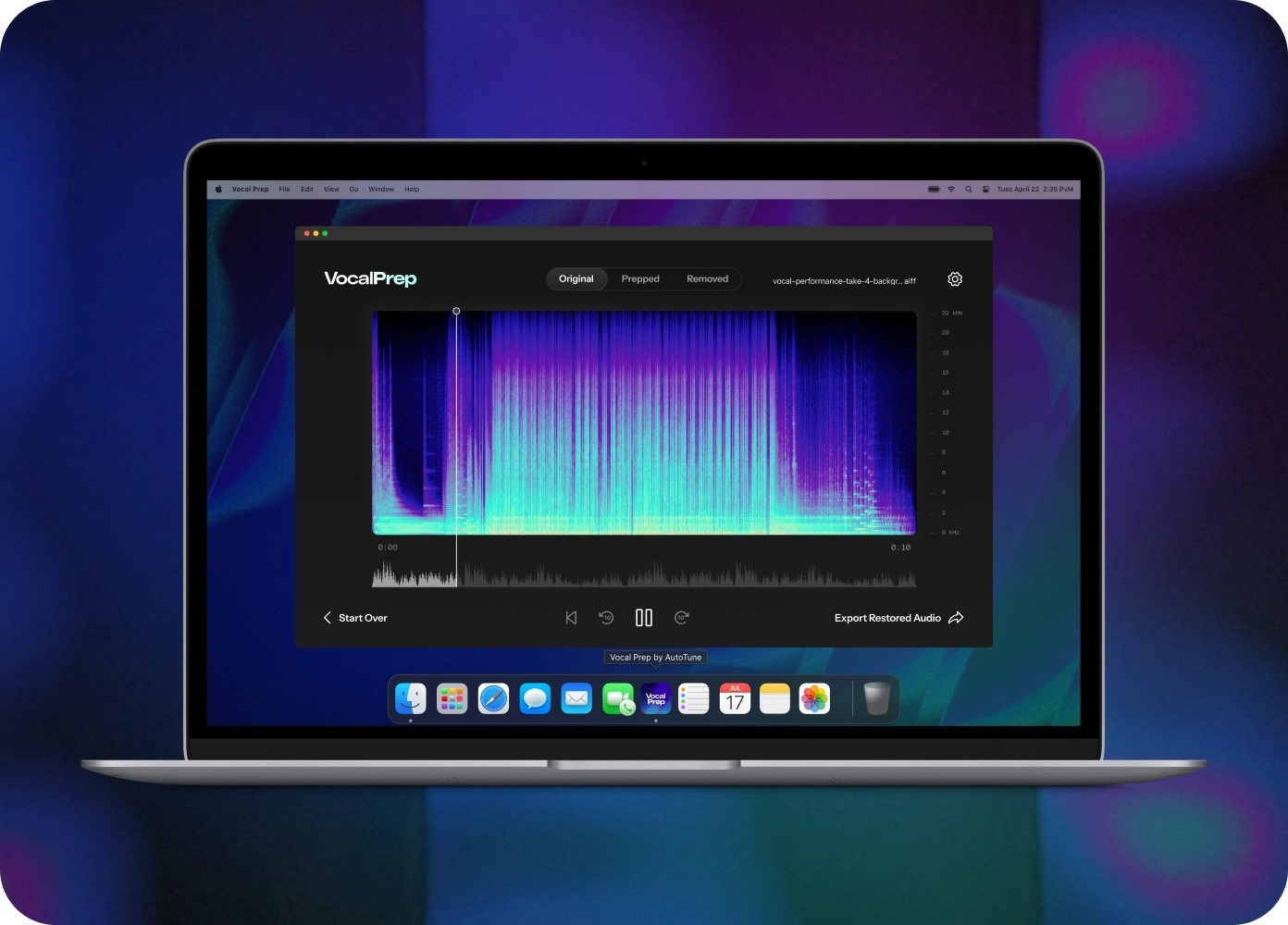The image size is (1288, 925).
Task: Open Spotlight search in the menu bar
Action: [x=969, y=190]
